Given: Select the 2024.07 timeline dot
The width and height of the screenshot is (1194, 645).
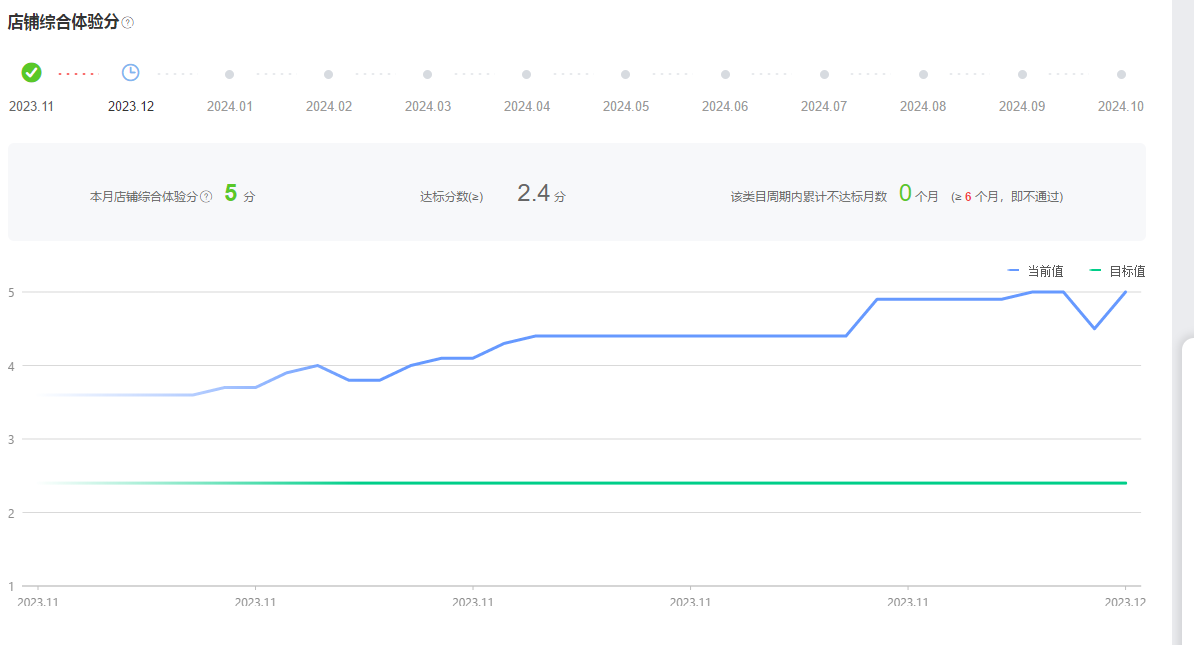Looking at the screenshot, I should click(x=824, y=74).
